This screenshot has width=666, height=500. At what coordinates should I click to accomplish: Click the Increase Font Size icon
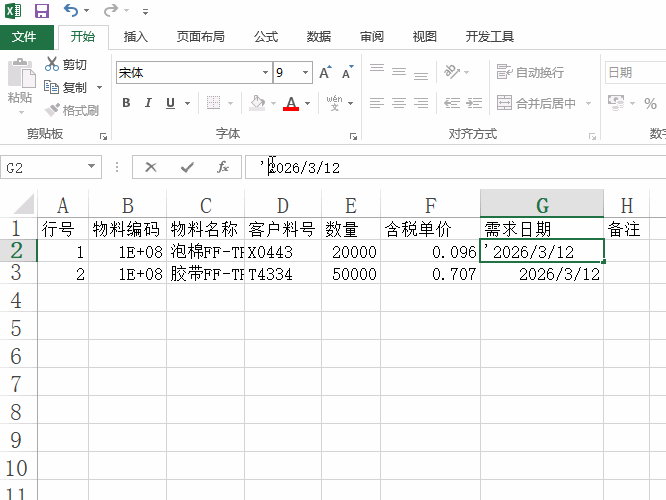[x=325, y=73]
